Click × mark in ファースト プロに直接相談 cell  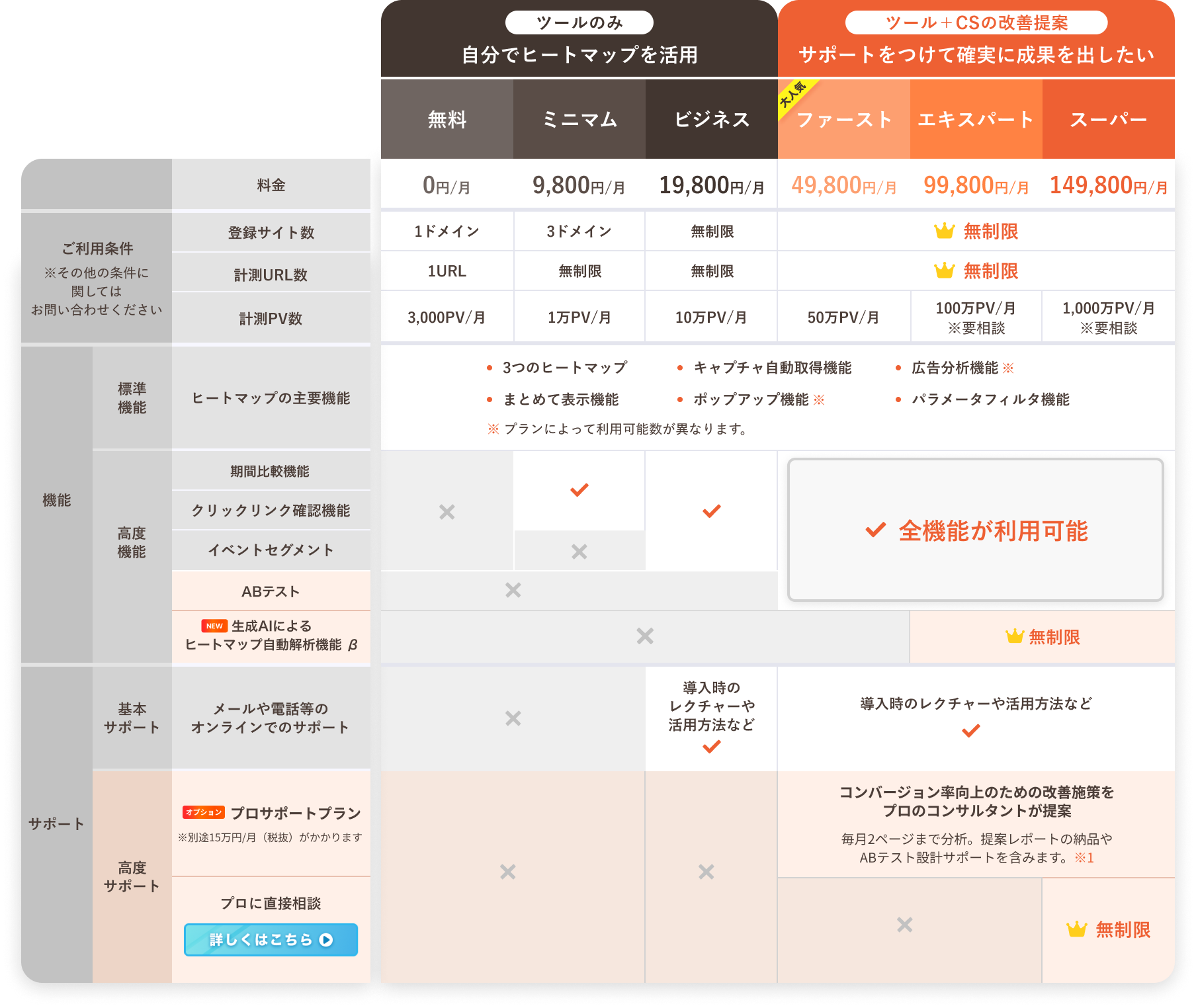coord(905,925)
